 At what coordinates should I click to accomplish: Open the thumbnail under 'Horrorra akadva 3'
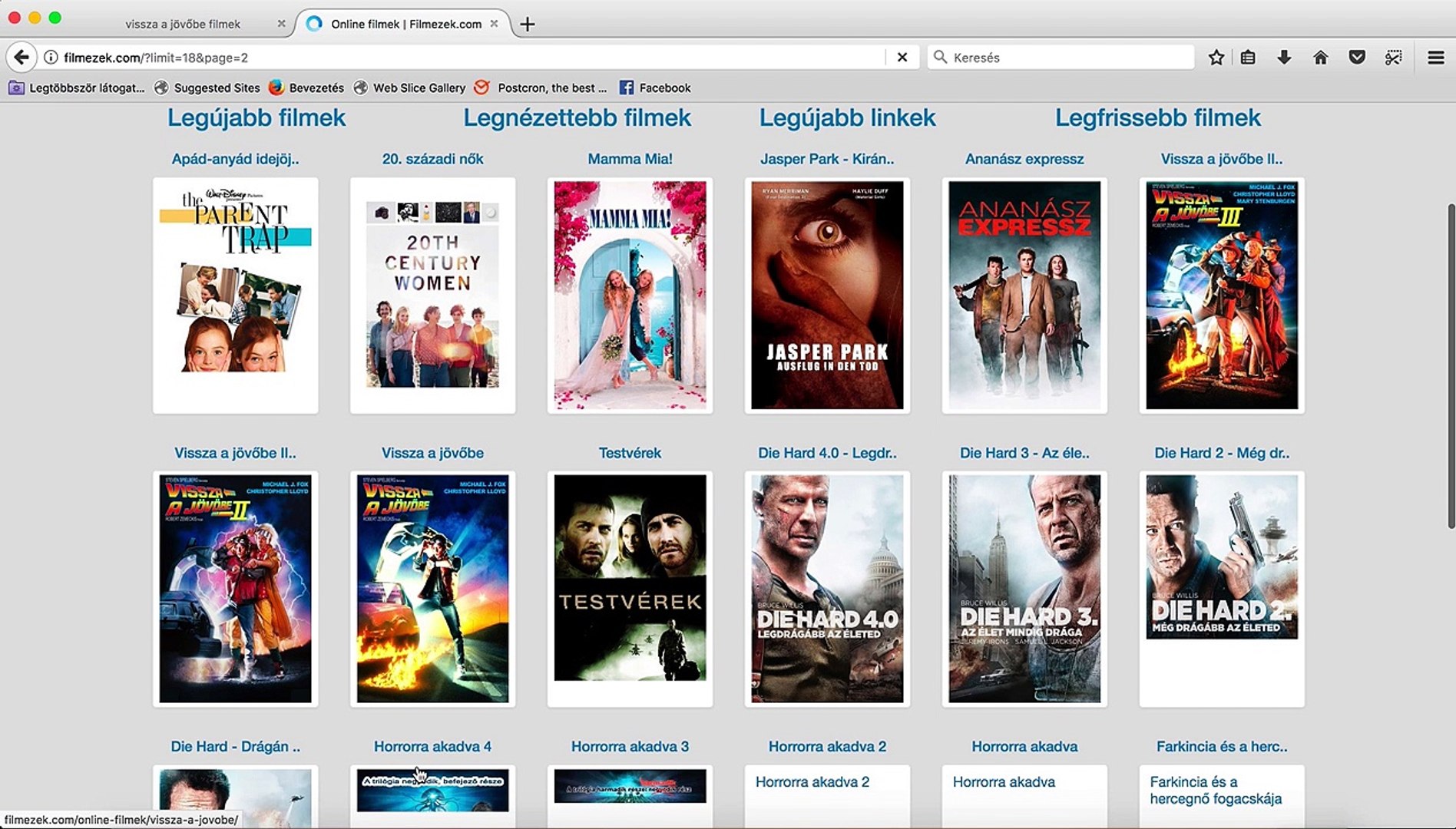click(x=630, y=797)
